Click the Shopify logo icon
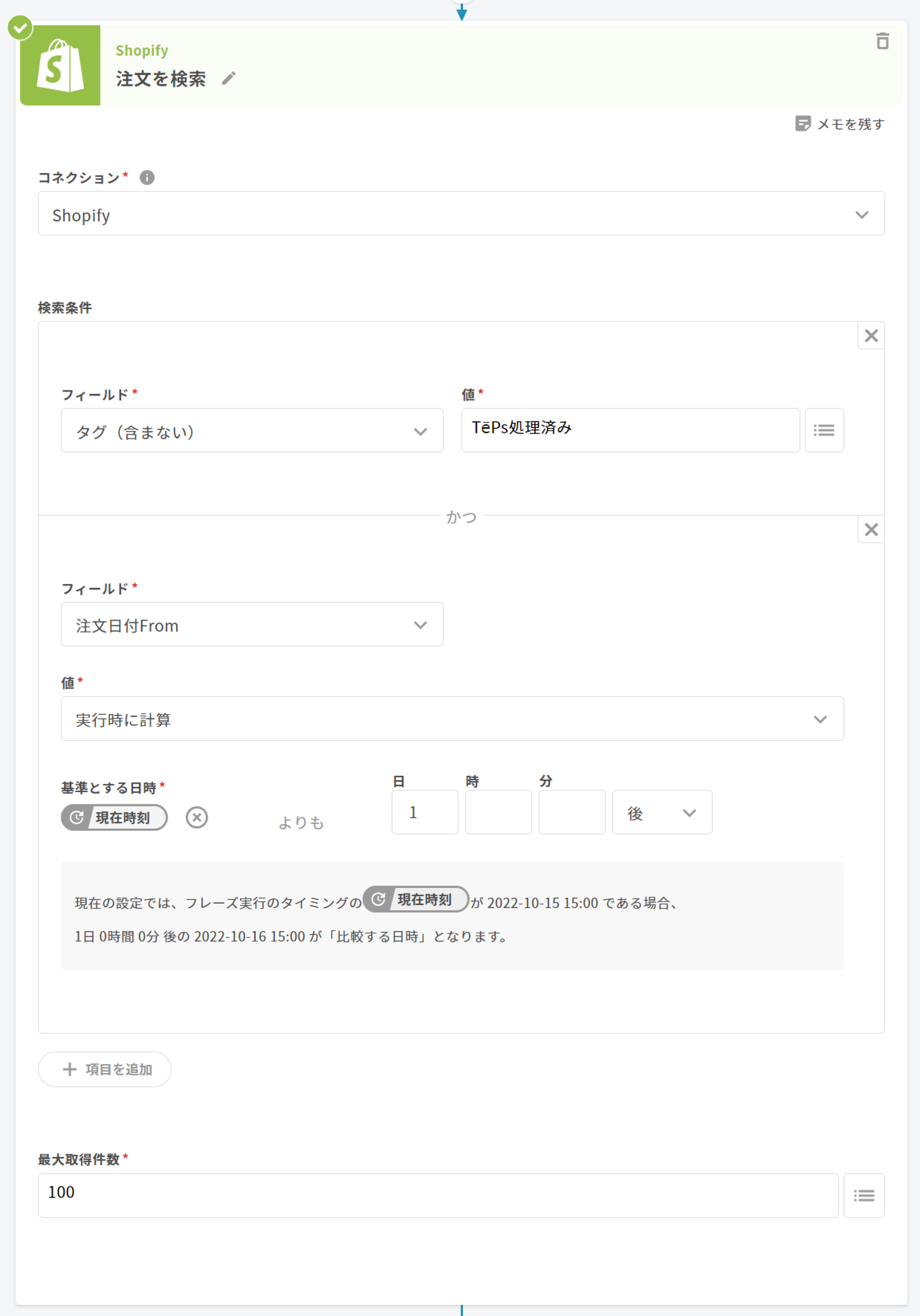920x1316 pixels. point(60,65)
